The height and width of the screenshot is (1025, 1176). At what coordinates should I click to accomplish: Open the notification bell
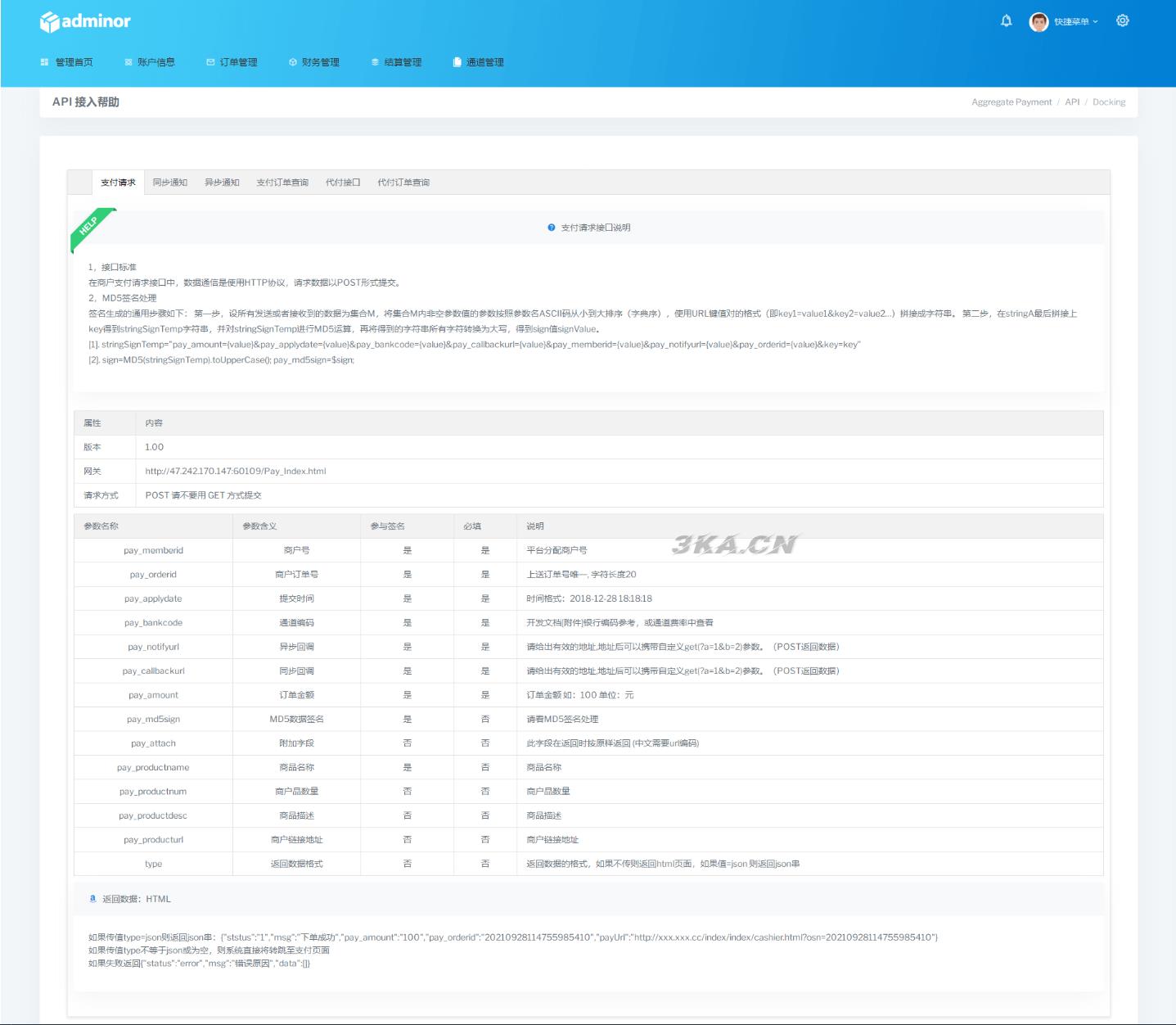coord(1006,21)
